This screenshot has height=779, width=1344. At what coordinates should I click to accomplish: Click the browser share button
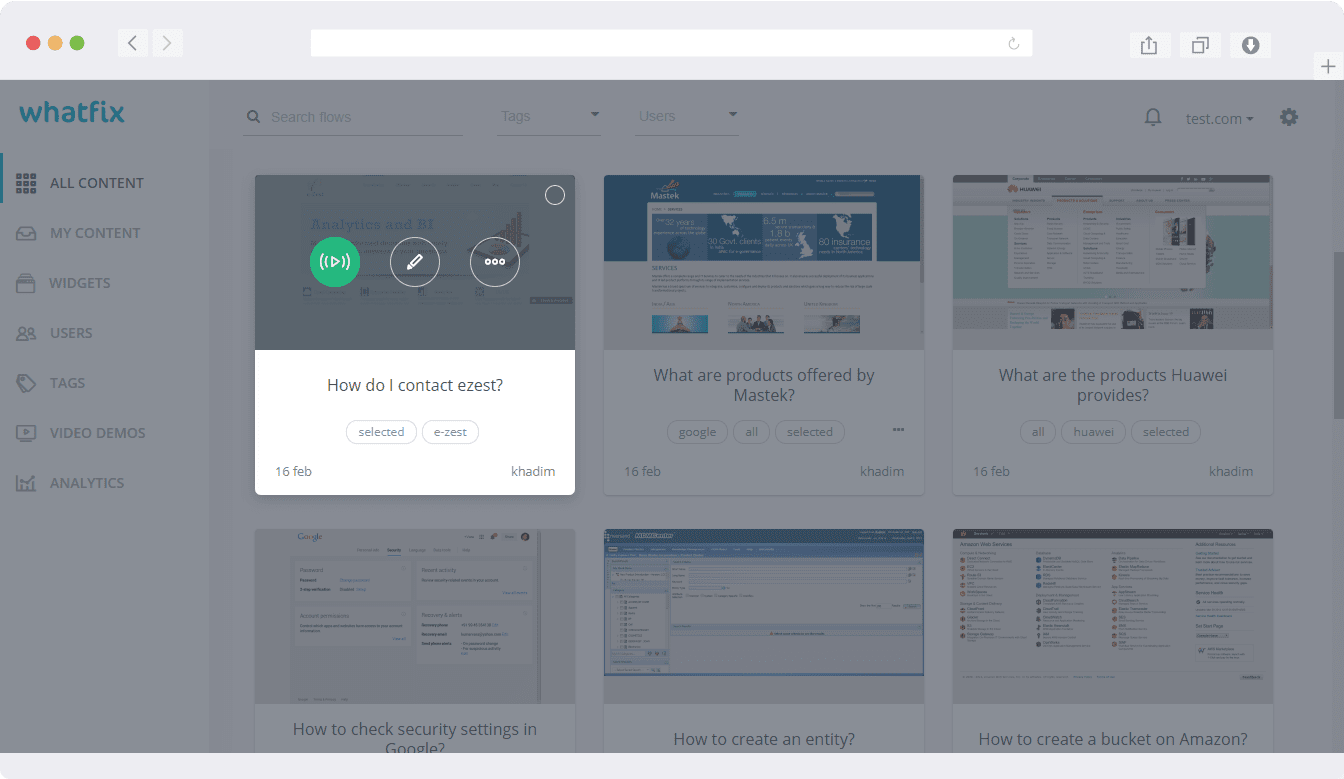(1149, 45)
